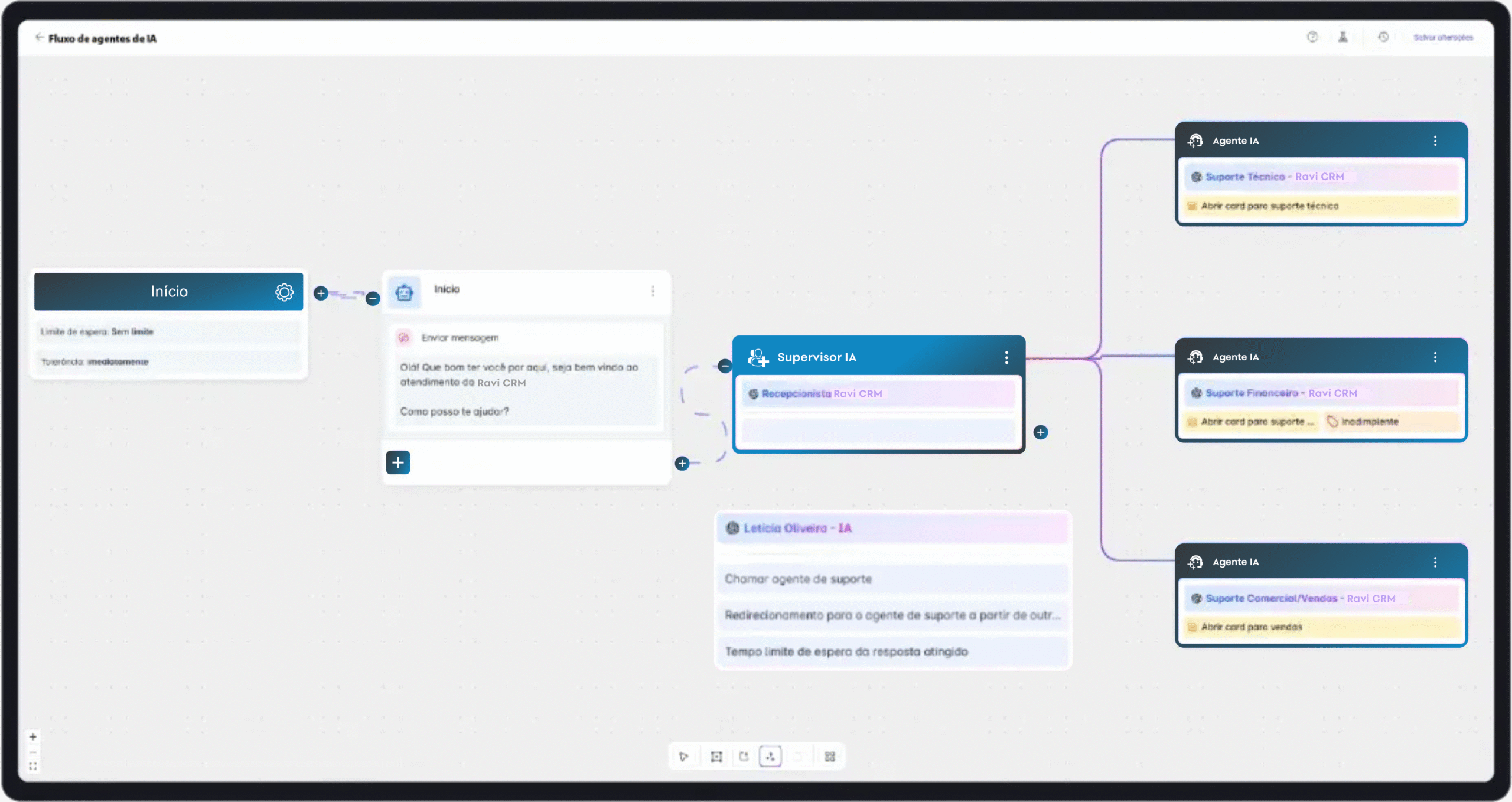Click Salvar alterações button

(x=1443, y=37)
